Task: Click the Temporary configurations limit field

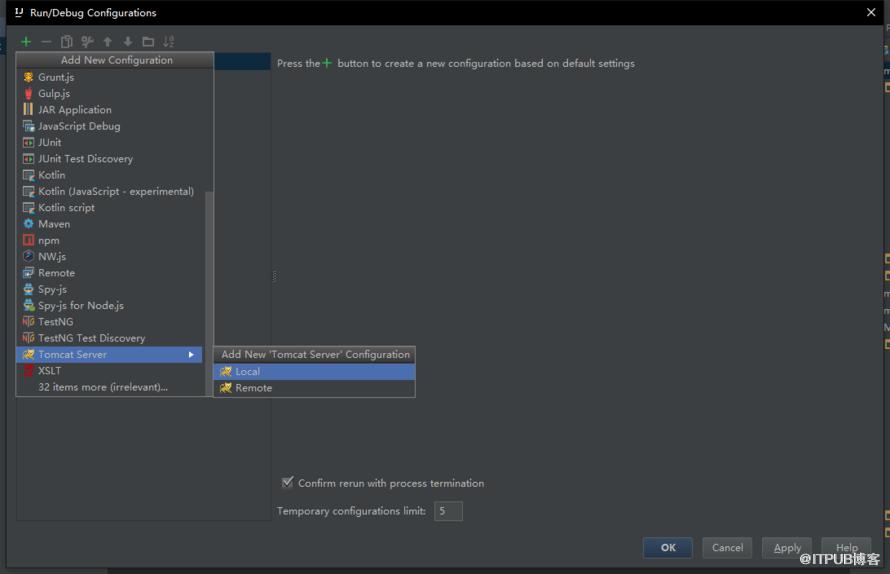Action: (x=448, y=511)
